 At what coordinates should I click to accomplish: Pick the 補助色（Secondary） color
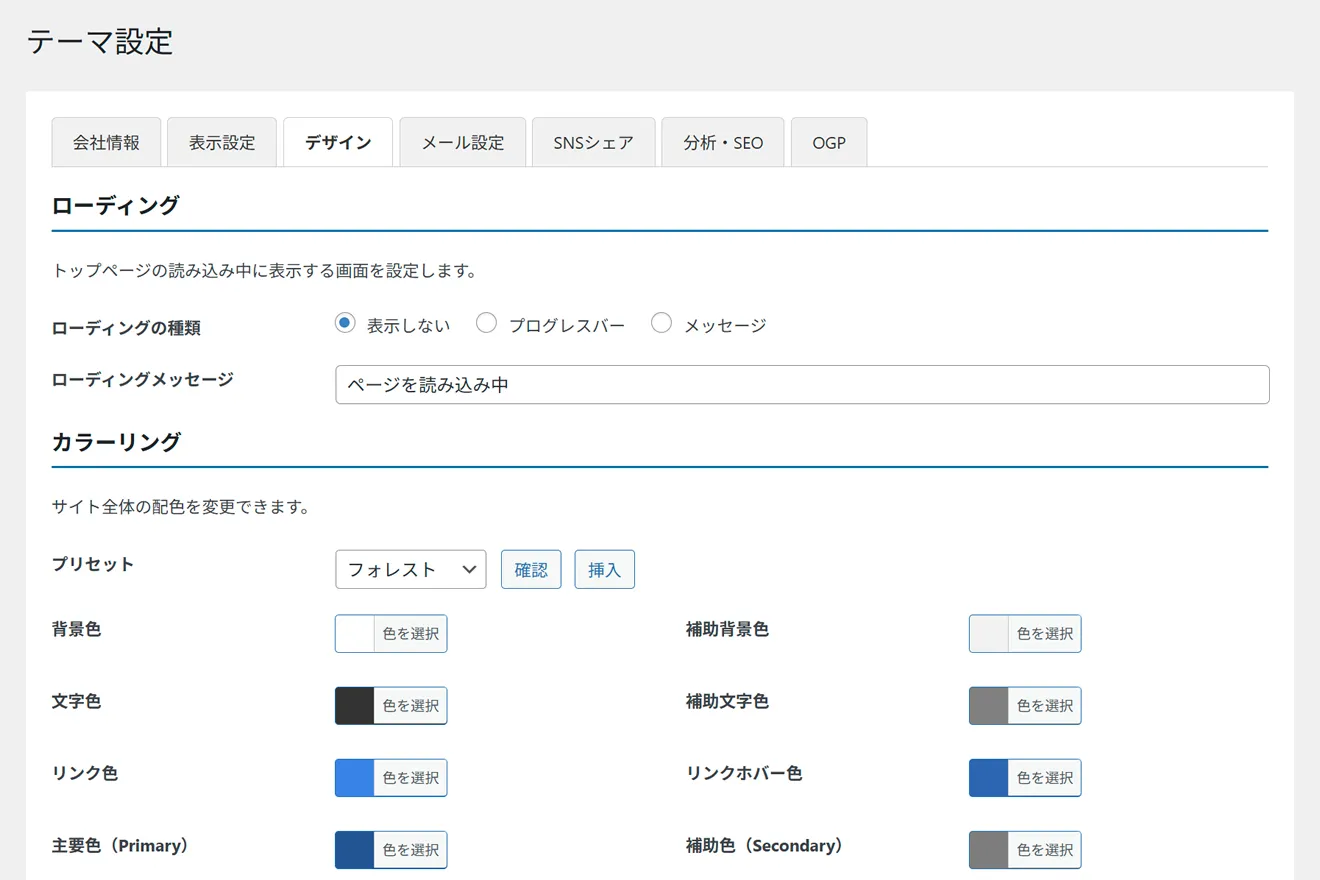[x=1025, y=850]
